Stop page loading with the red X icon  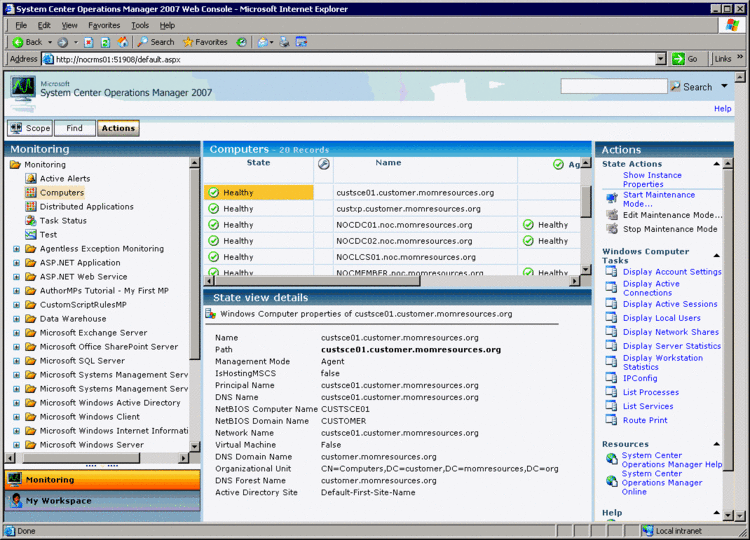pos(88,42)
